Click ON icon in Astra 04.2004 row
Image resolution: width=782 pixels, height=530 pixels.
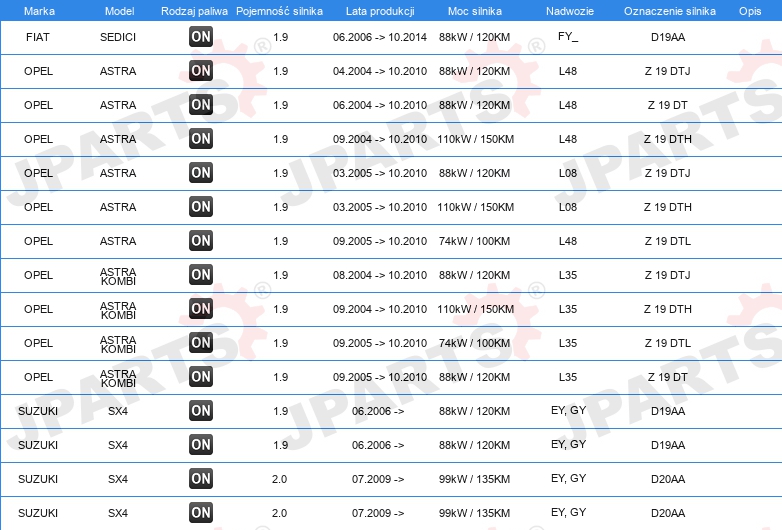[x=201, y=70]
